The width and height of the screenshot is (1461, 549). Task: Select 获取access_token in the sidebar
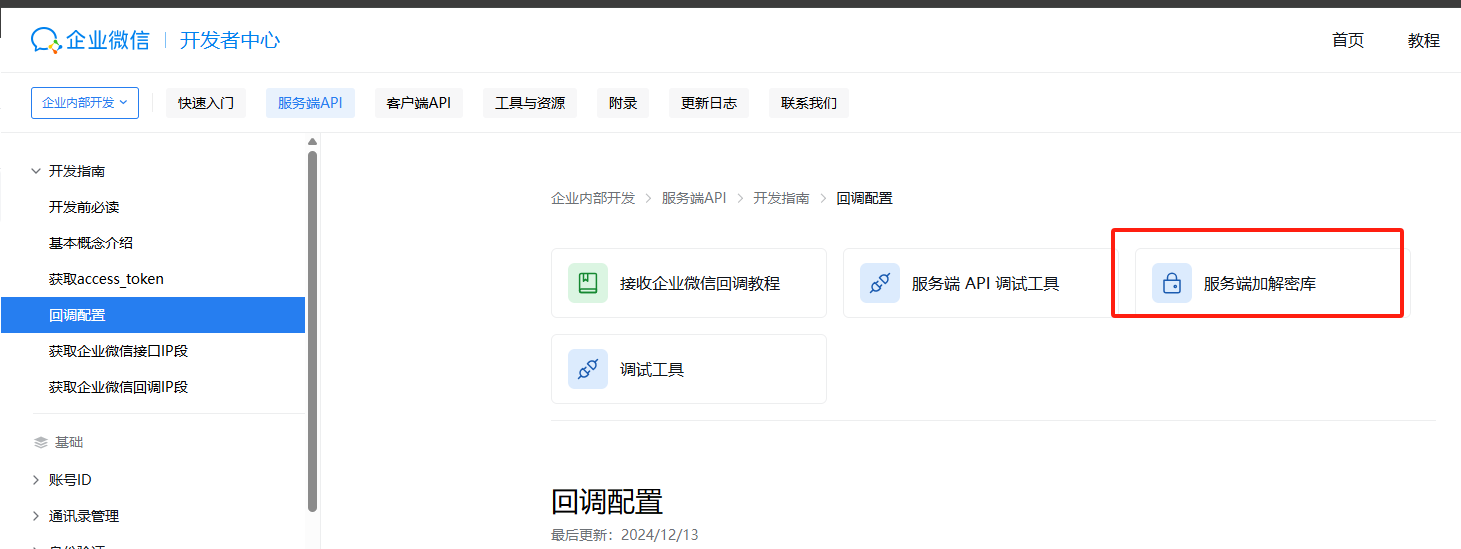click(106, 279)
